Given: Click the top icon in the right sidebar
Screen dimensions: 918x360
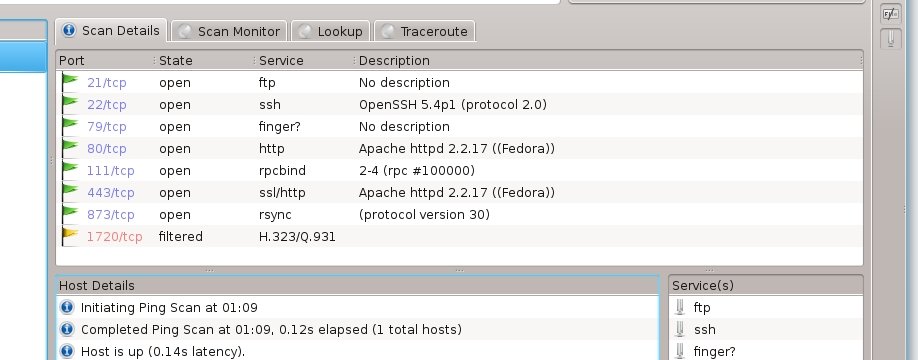Looking at the screenshot, I should coord(890,13).
